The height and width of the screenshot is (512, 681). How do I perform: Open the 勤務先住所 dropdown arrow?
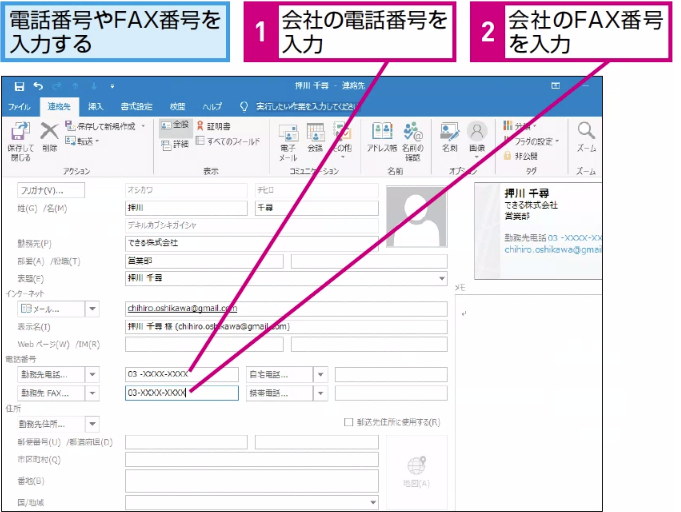93,424
